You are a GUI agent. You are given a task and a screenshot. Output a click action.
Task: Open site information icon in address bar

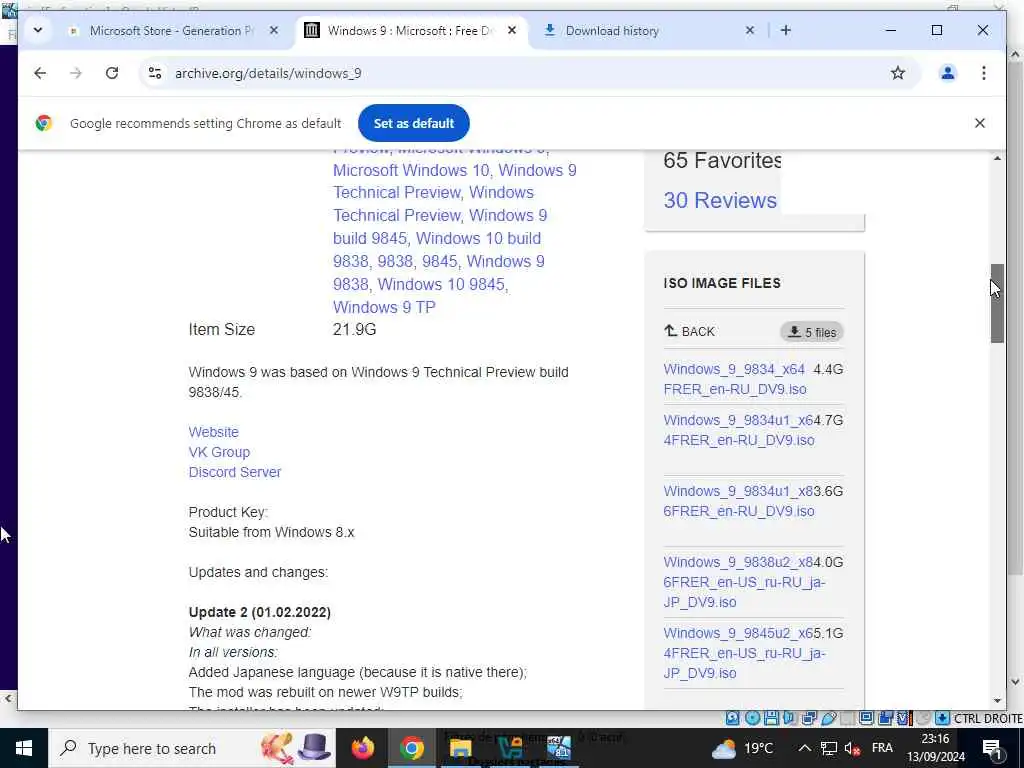pos(155,73)
